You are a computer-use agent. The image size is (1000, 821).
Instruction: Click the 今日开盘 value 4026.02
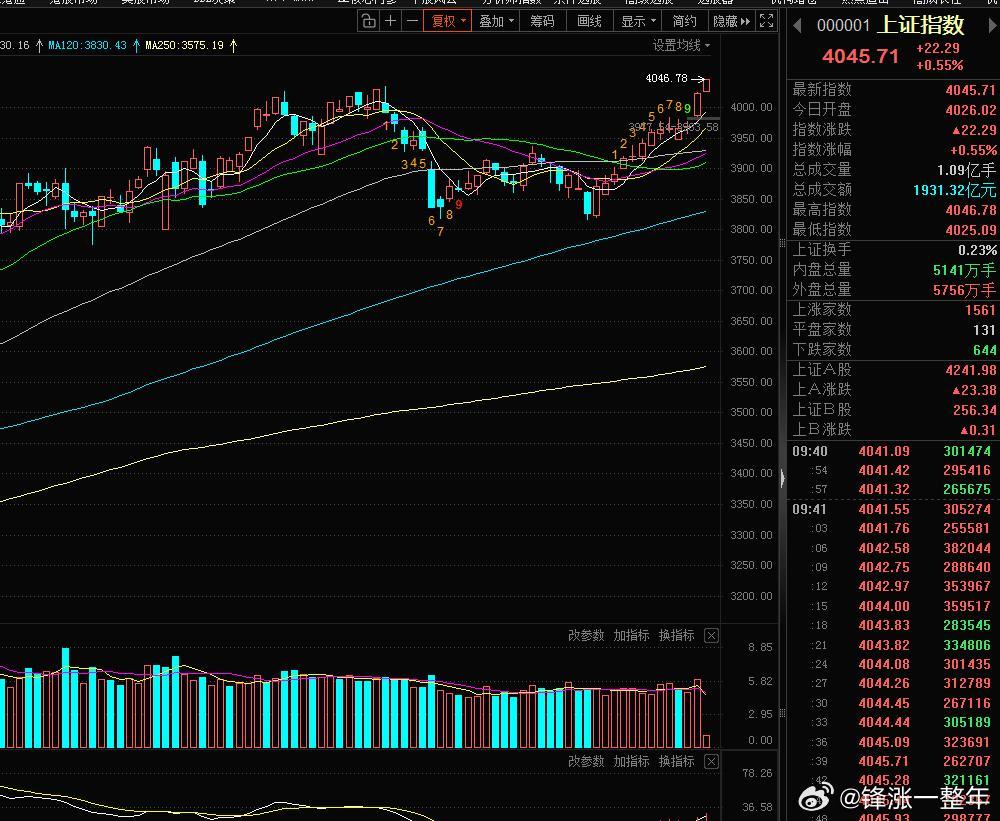click(971, 110)
